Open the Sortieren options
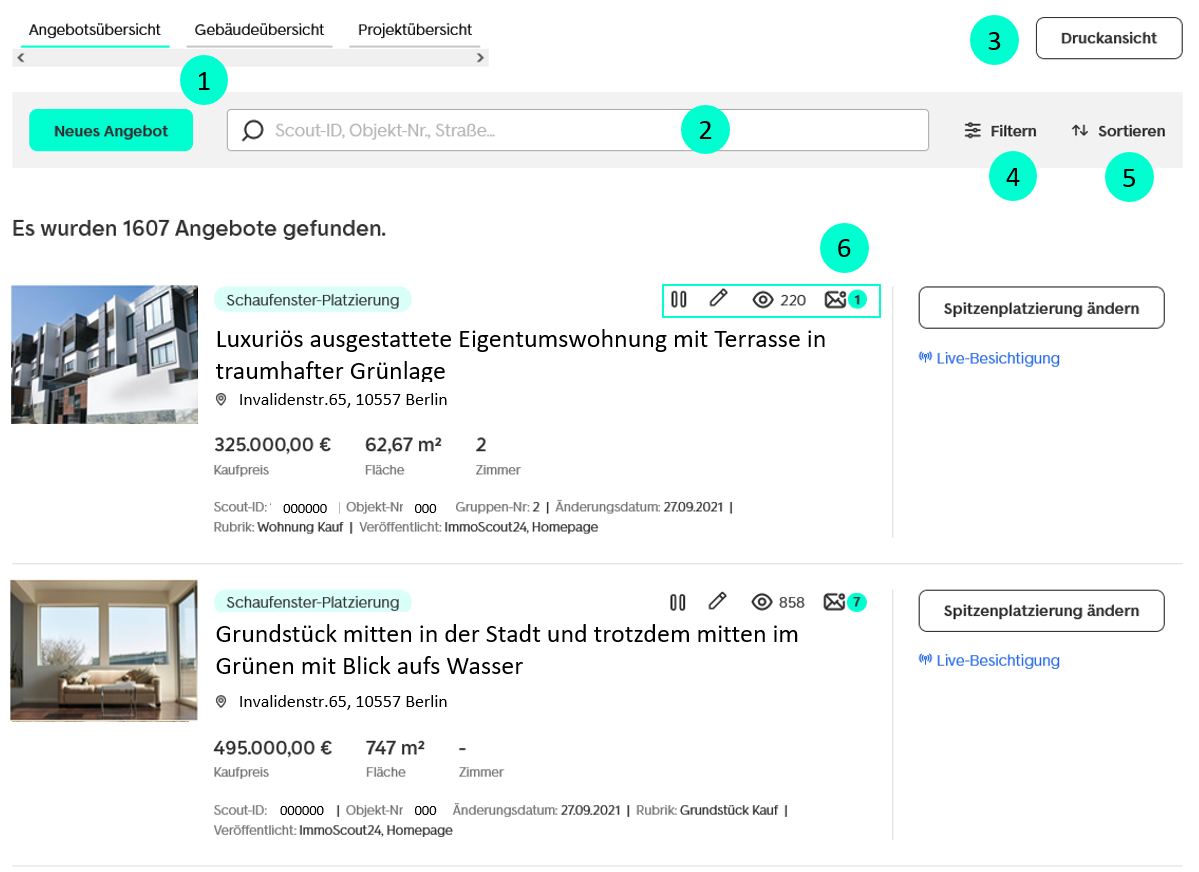1199x872 pixels. tap(1117, 131)
